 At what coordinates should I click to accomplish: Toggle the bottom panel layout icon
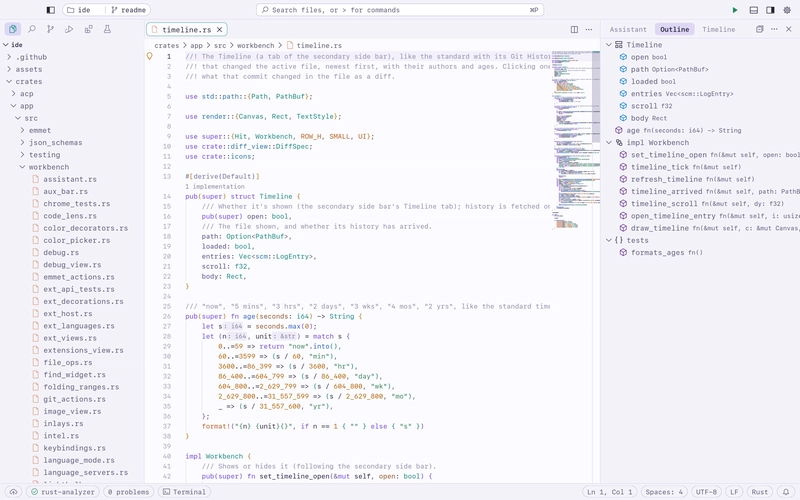(754, 10)
